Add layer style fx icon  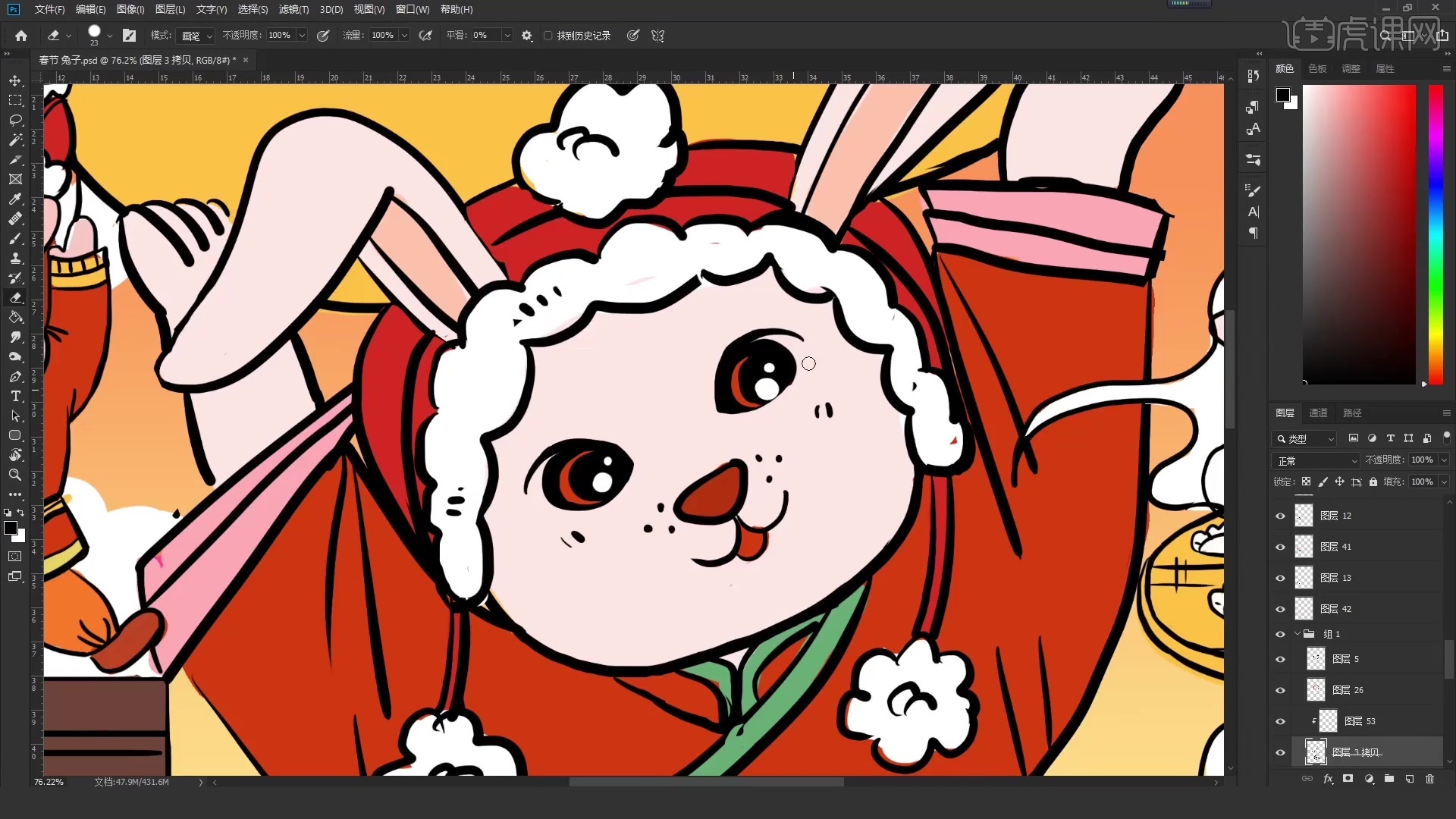pyautogui.click(x=1328, y=779)
